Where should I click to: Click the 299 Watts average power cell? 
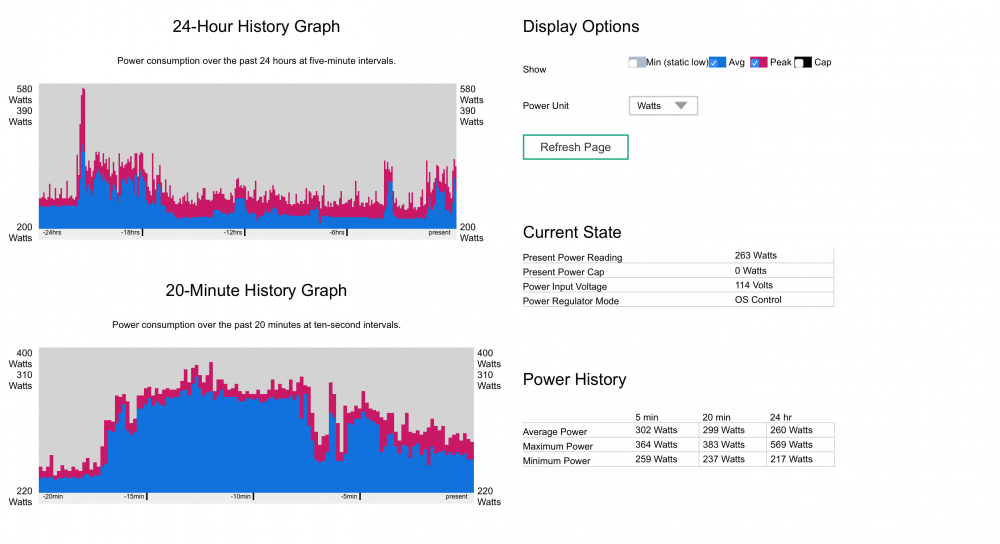724,430
